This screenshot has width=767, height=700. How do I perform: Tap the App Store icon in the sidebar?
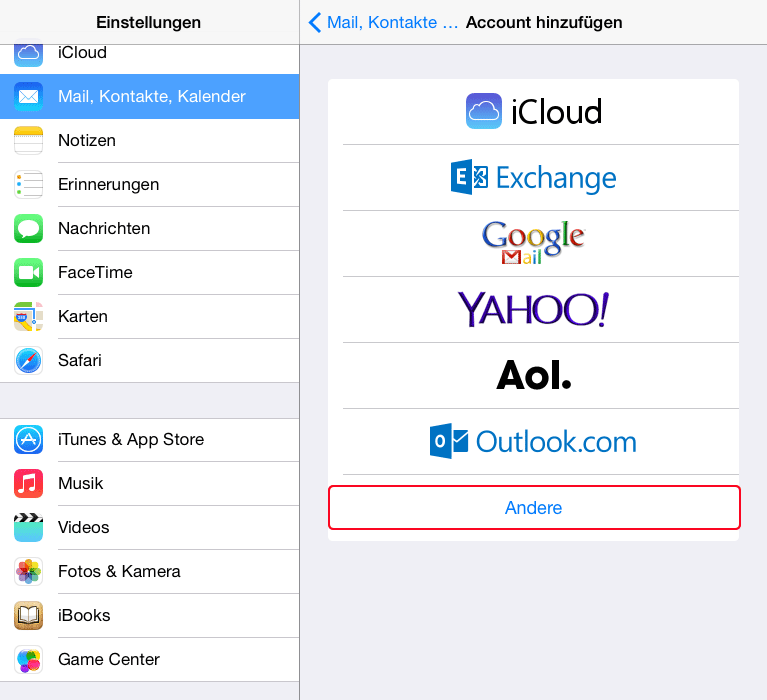point(28,439)
